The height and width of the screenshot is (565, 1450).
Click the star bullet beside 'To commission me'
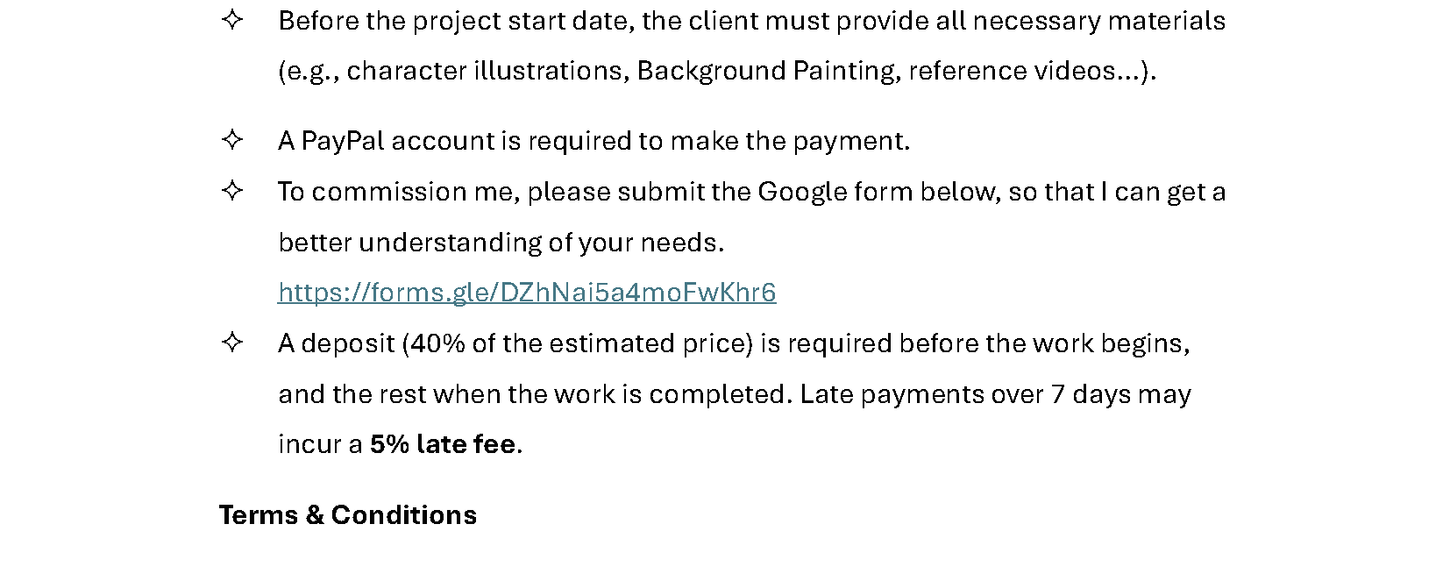[x=232, y=190]
